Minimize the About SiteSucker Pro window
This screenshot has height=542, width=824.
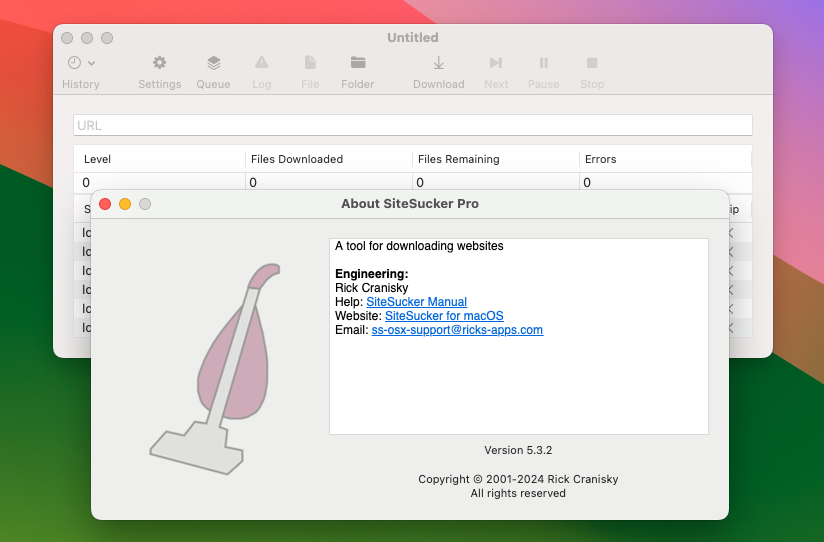point(125,204)
